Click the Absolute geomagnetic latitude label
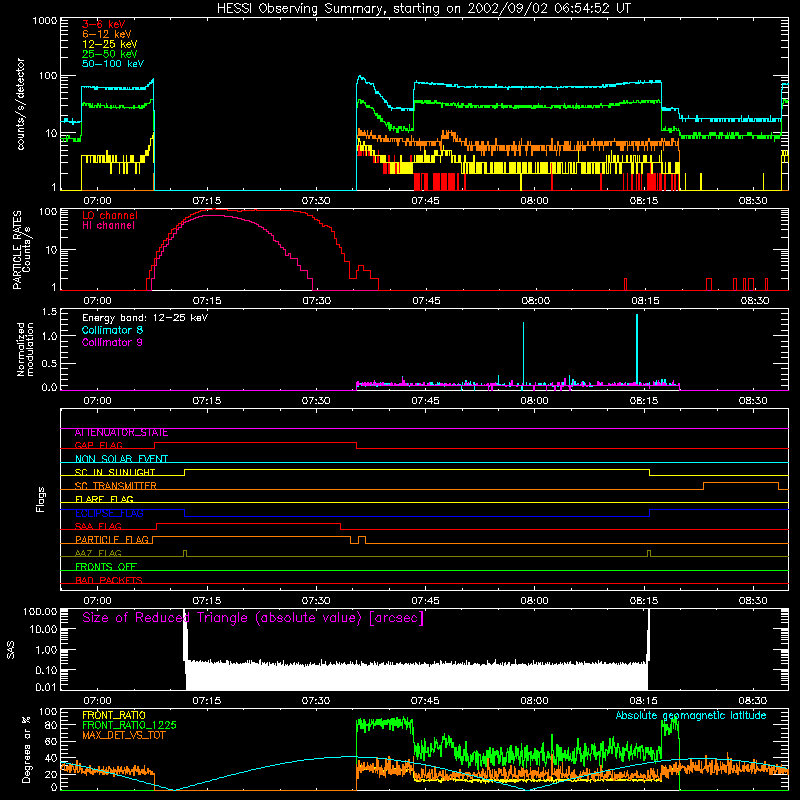800x800 pixels. point(691,716)
